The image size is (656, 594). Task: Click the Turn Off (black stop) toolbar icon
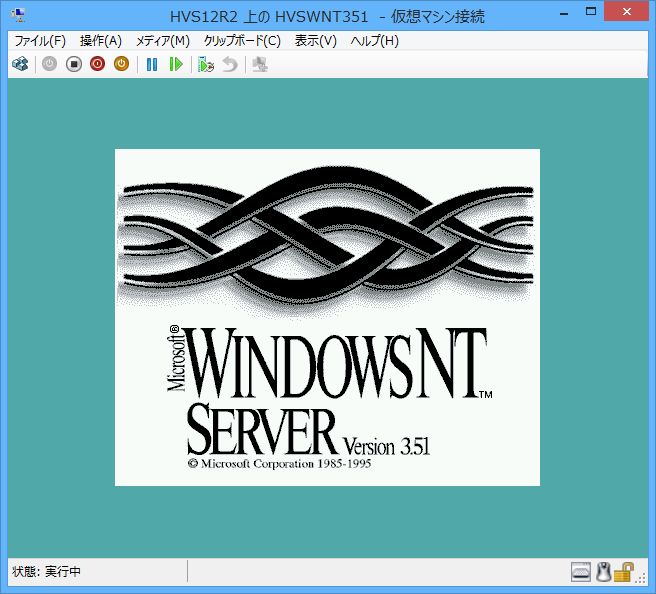click(73, 64)
